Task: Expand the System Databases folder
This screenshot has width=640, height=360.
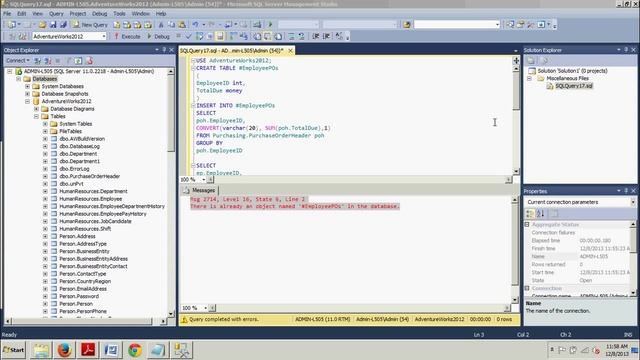Action: tap(27, 87)
